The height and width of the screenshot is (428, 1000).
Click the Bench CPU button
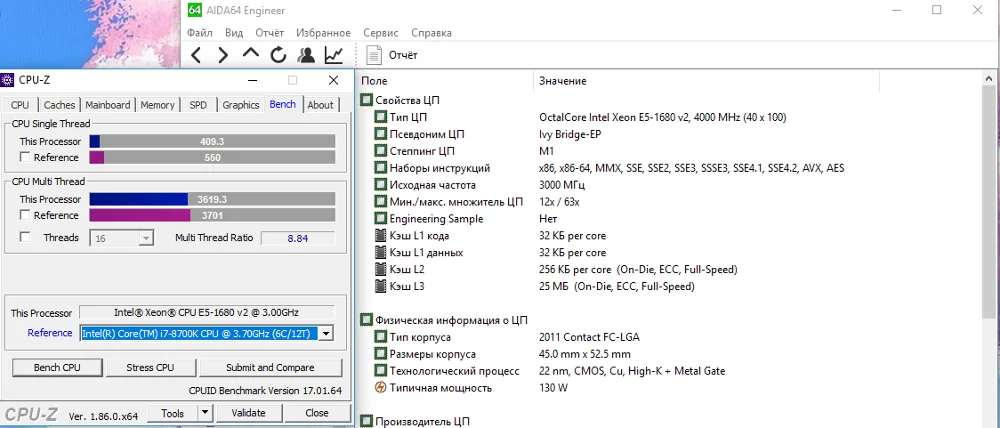point(57,367)
